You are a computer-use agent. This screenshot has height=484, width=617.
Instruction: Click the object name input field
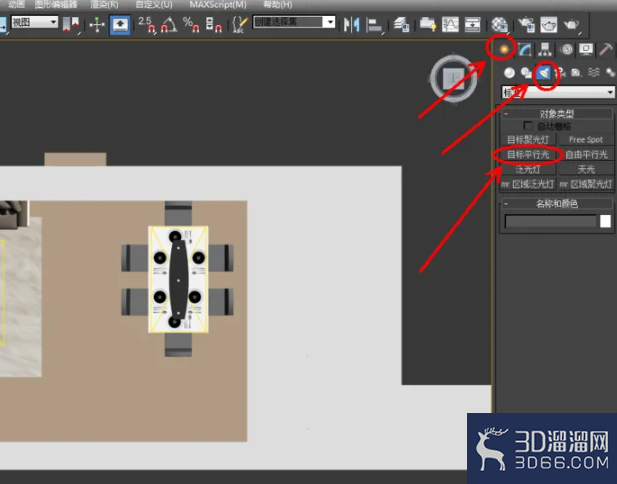550,221
